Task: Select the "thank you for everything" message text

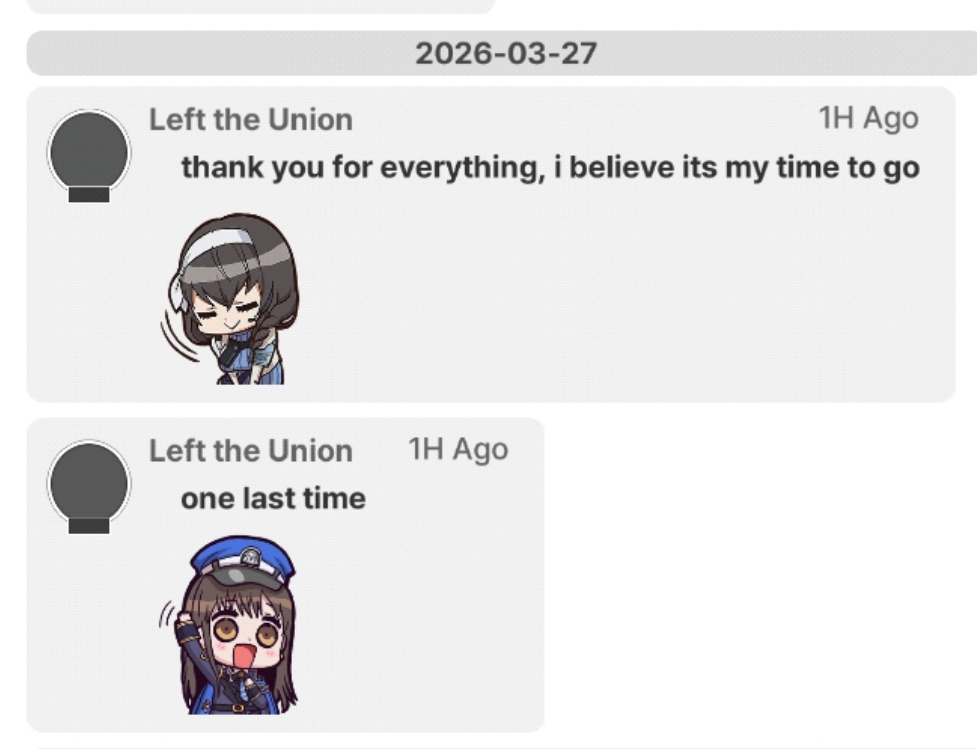Action: pos(550,168)
